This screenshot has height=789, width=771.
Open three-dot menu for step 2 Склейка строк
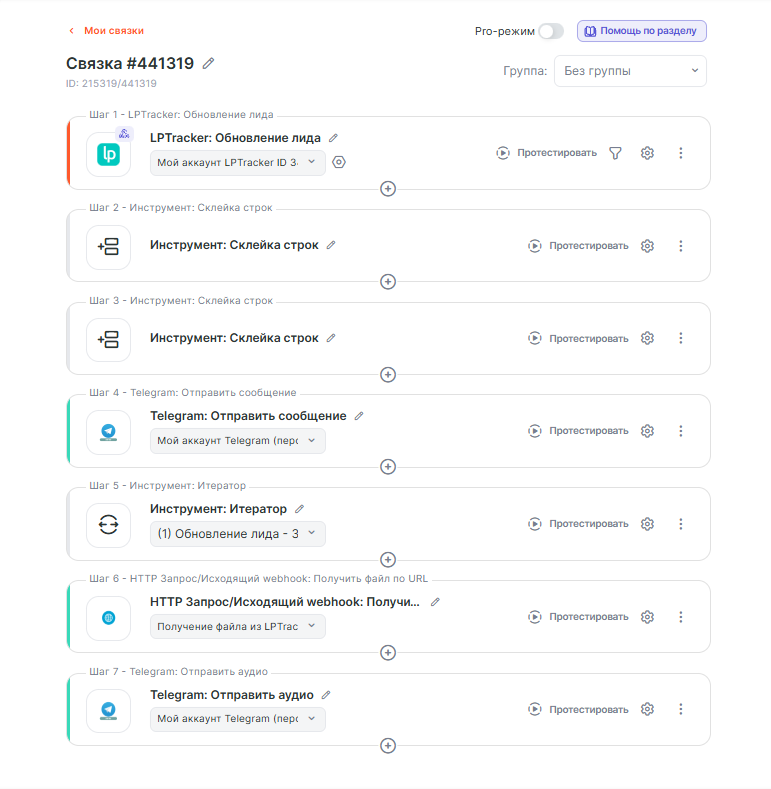pos(681,246)
